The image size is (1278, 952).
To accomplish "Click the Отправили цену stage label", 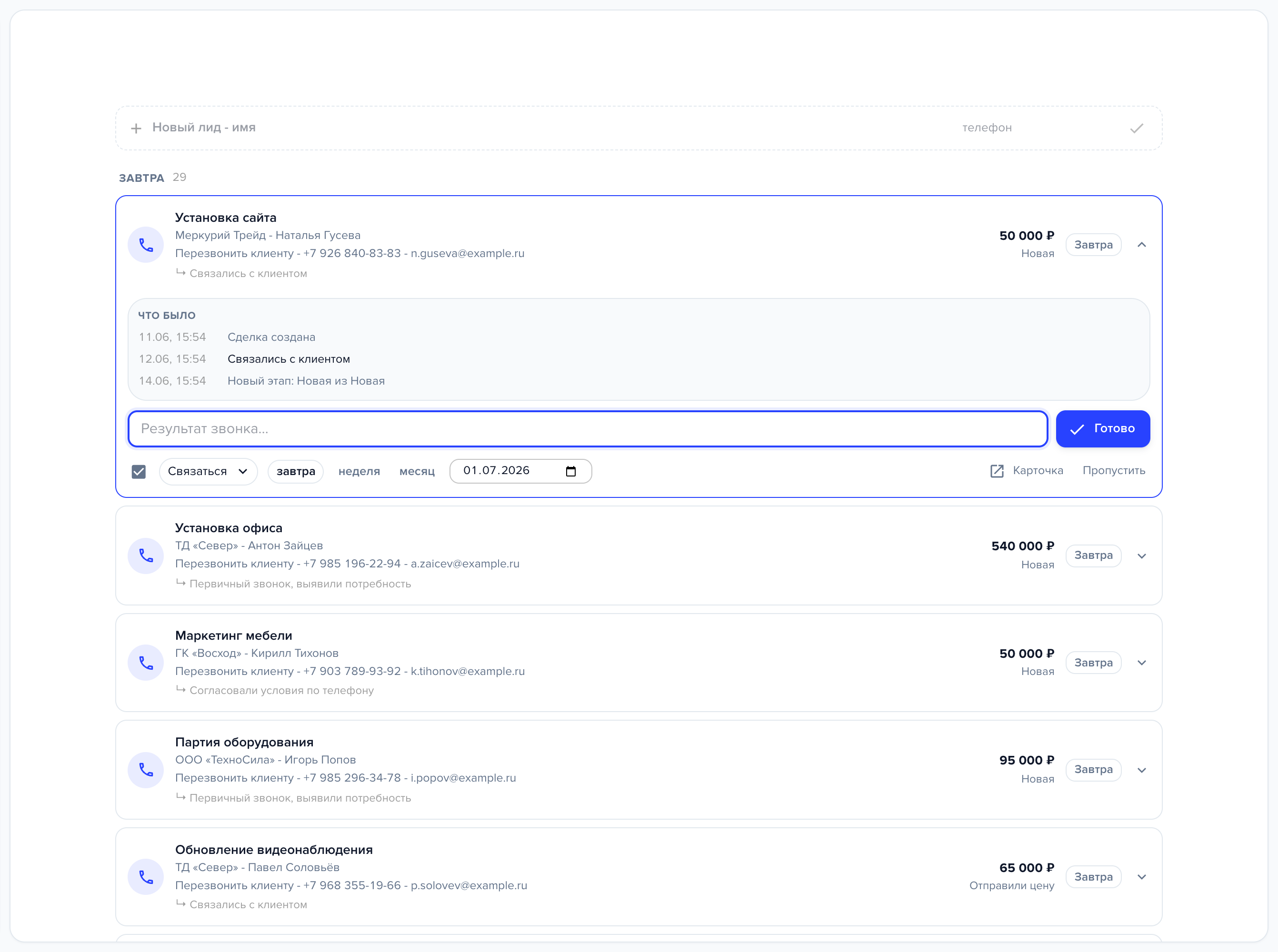I will click(1011, 885).
